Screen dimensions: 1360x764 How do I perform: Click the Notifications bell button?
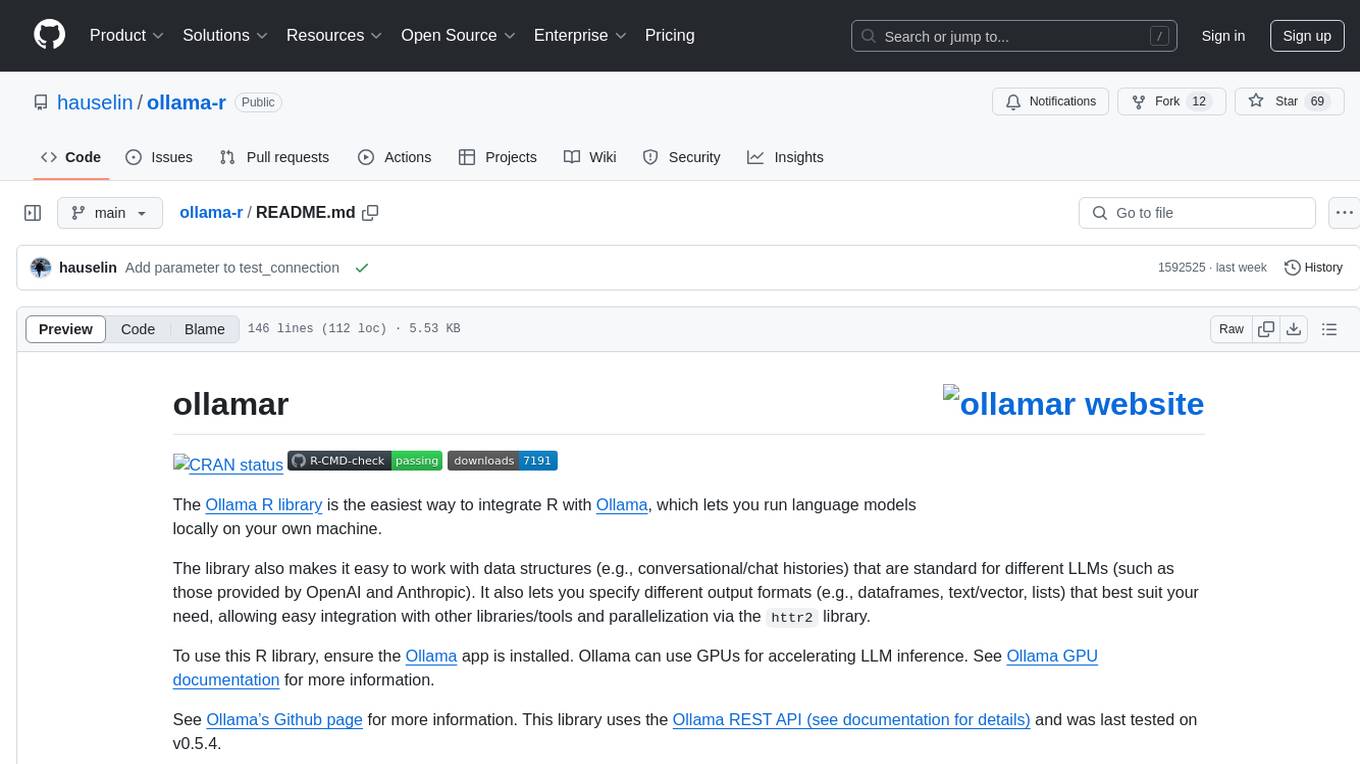coord(1050,102)
